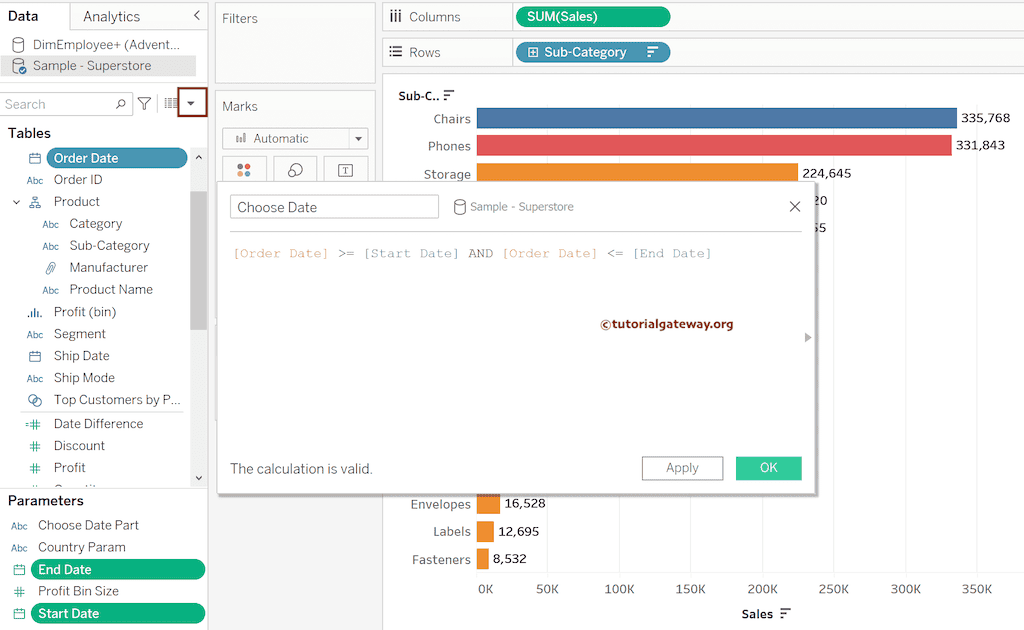Image resolution: width=1024 pixels, height=630 pixels.
Task: Click the Abc icon beside Country Param
Action: coord(20,548)
